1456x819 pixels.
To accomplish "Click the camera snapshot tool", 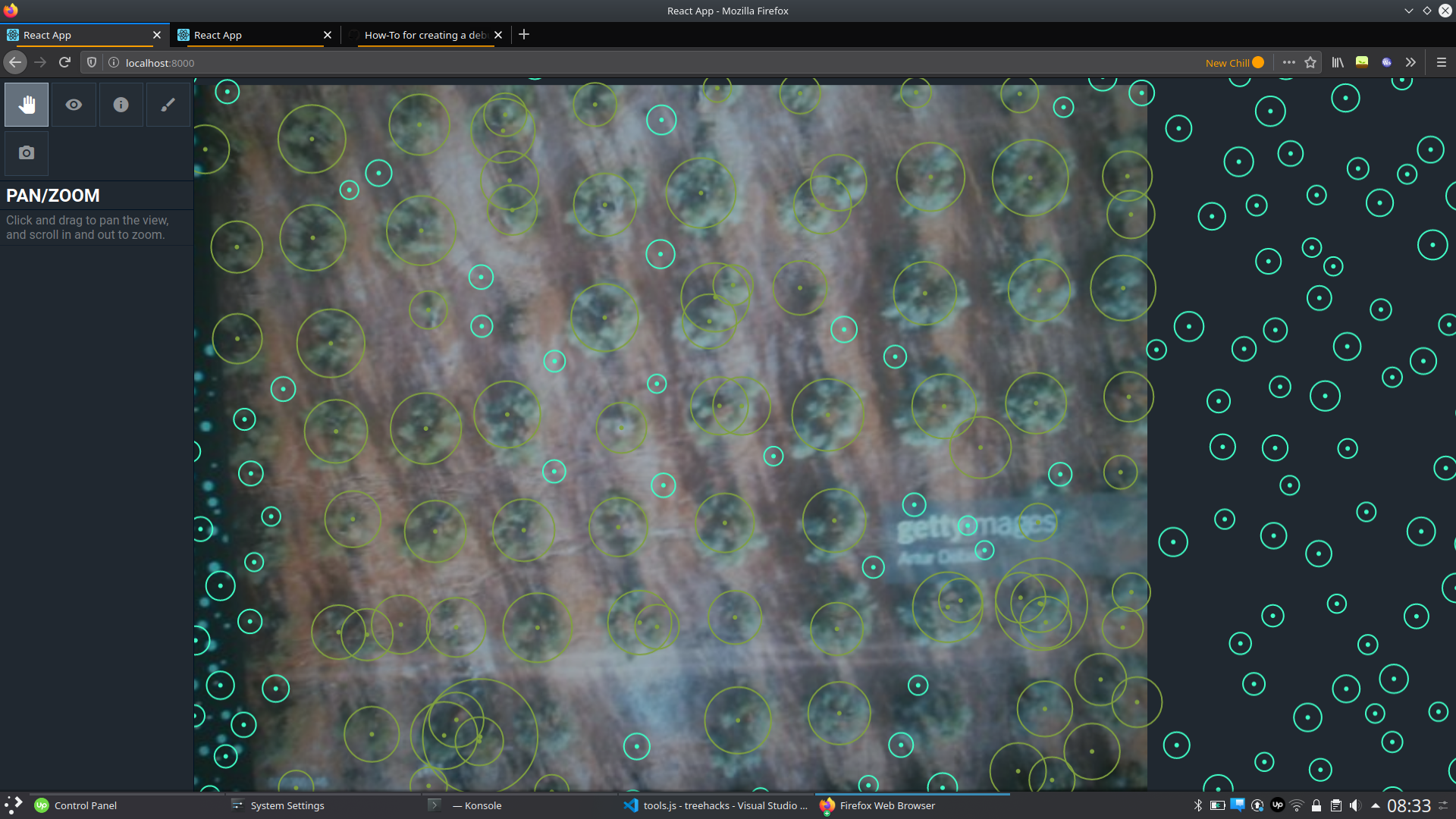I will point(27,153).
